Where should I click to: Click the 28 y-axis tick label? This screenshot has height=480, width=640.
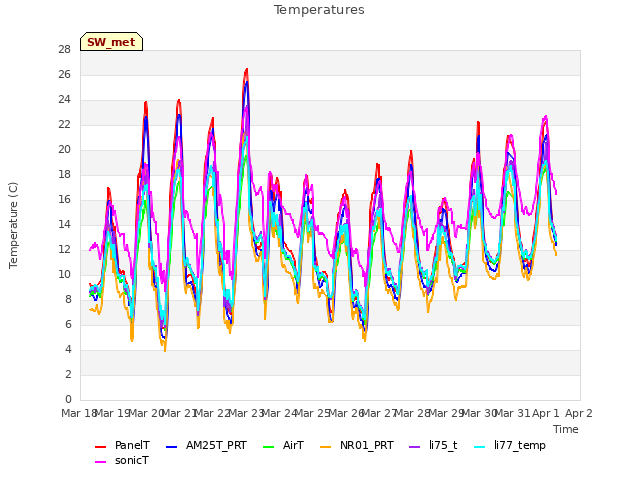point(64,50)
